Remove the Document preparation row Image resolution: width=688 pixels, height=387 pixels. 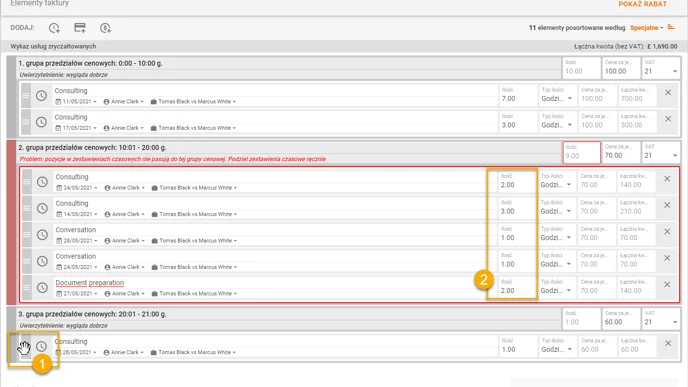pyautogui.click(x=667, y=284)
